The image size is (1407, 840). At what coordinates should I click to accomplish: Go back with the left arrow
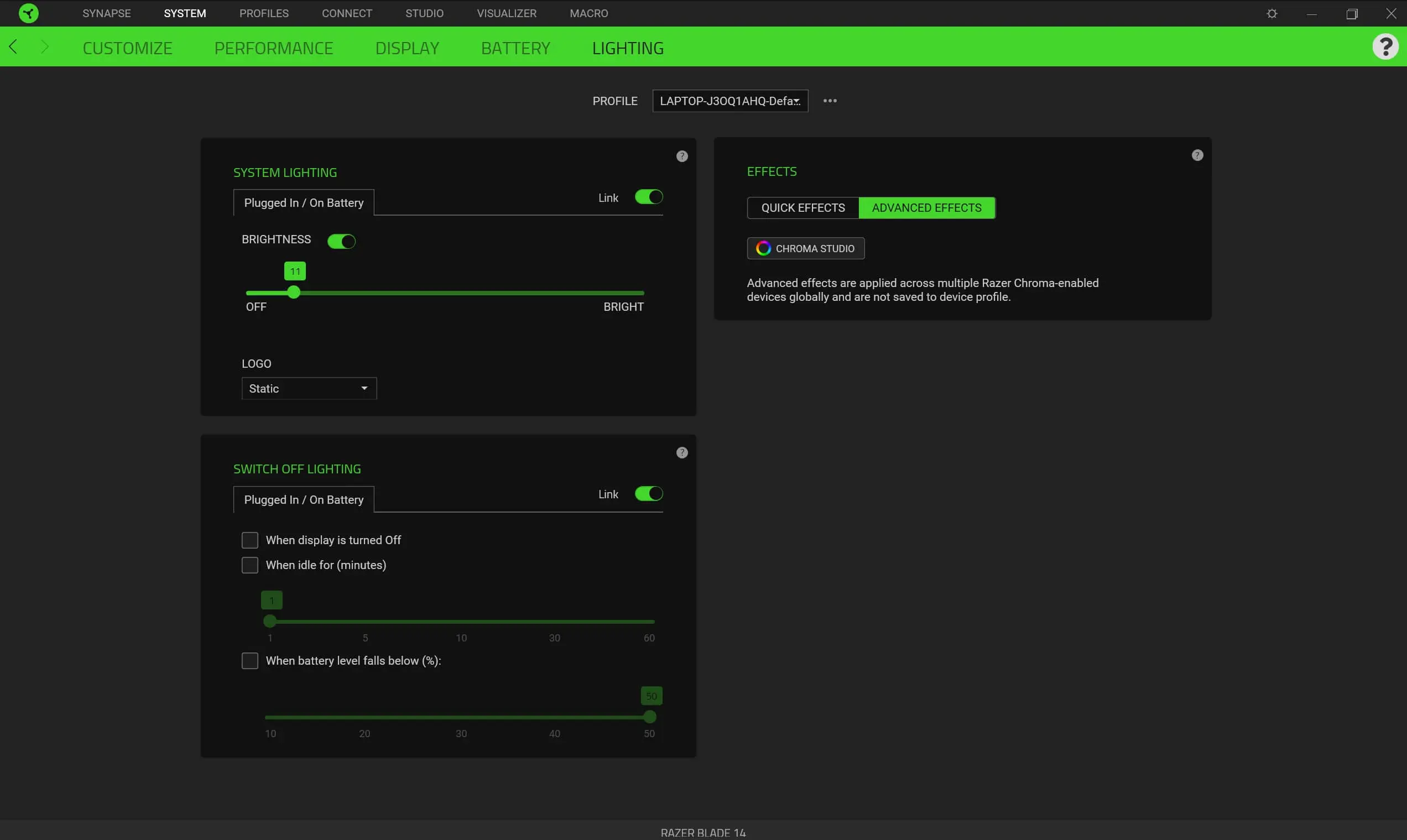(x=14, y=47)
